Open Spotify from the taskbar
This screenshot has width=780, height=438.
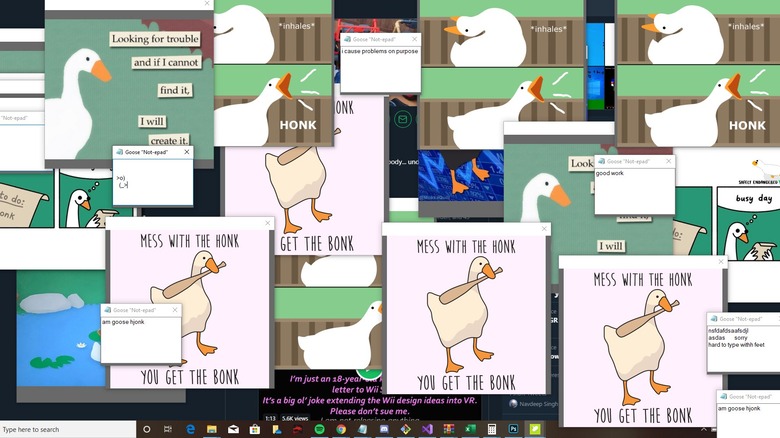319,429
